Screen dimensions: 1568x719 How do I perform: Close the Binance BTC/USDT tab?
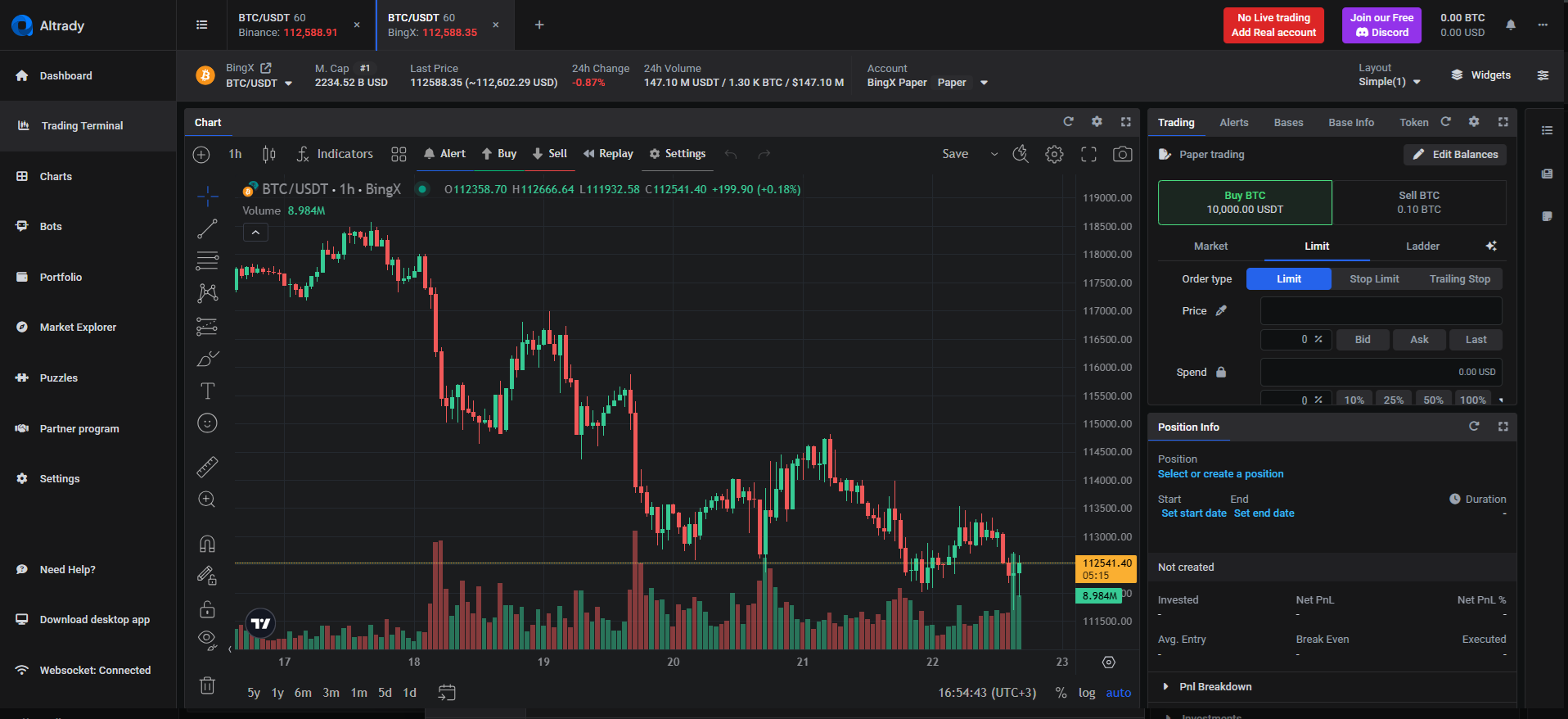click(x=357, y=25)
